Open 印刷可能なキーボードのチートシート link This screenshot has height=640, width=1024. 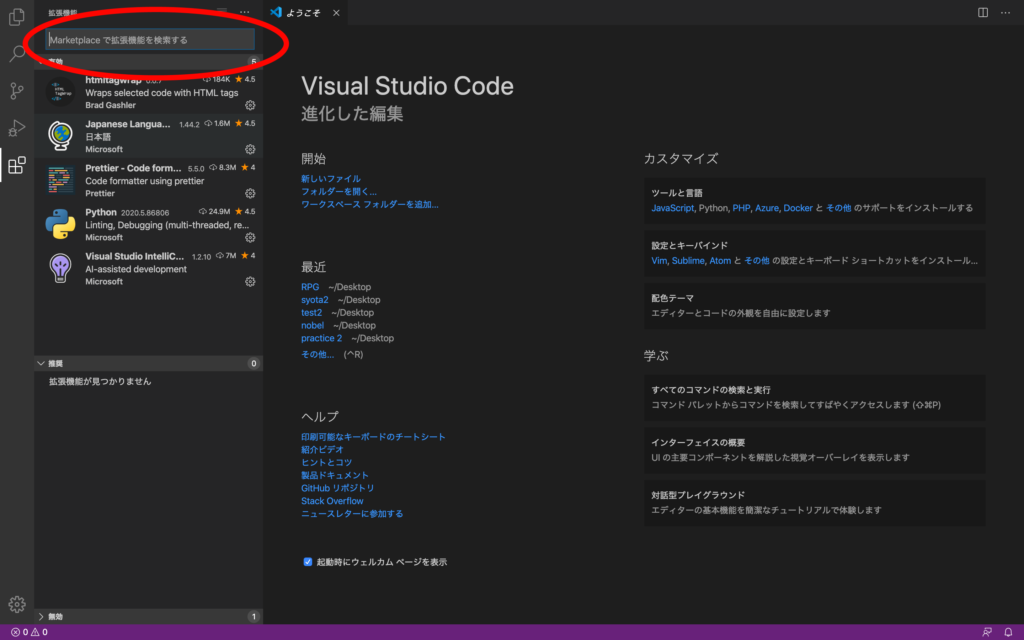click(x=373, y=436)
